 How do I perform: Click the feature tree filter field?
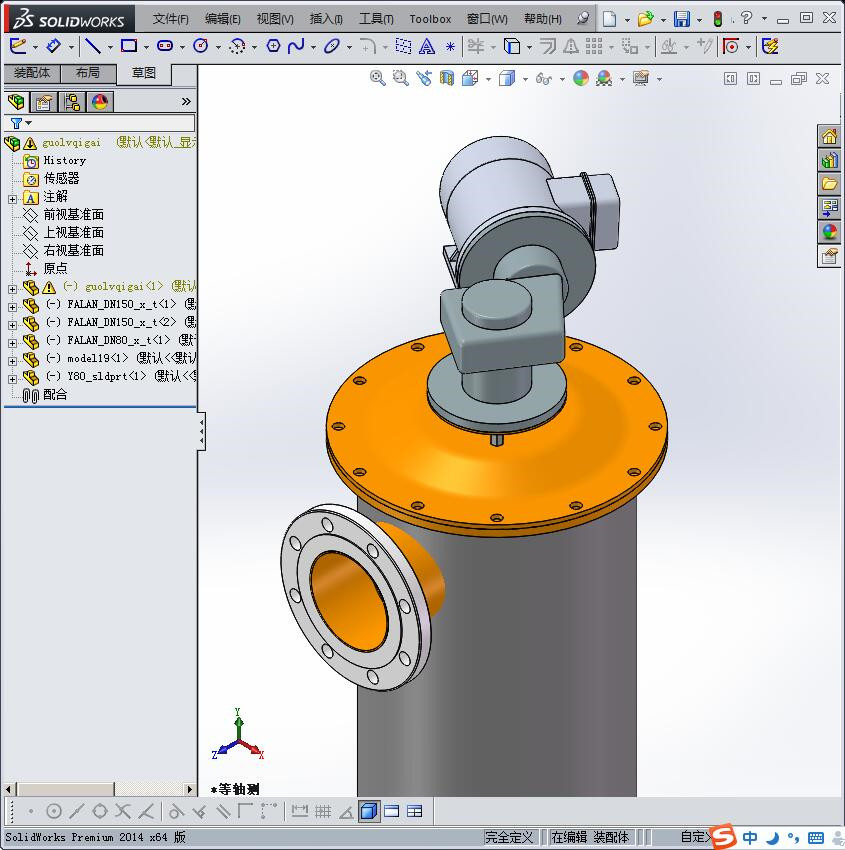coord(99,123)
